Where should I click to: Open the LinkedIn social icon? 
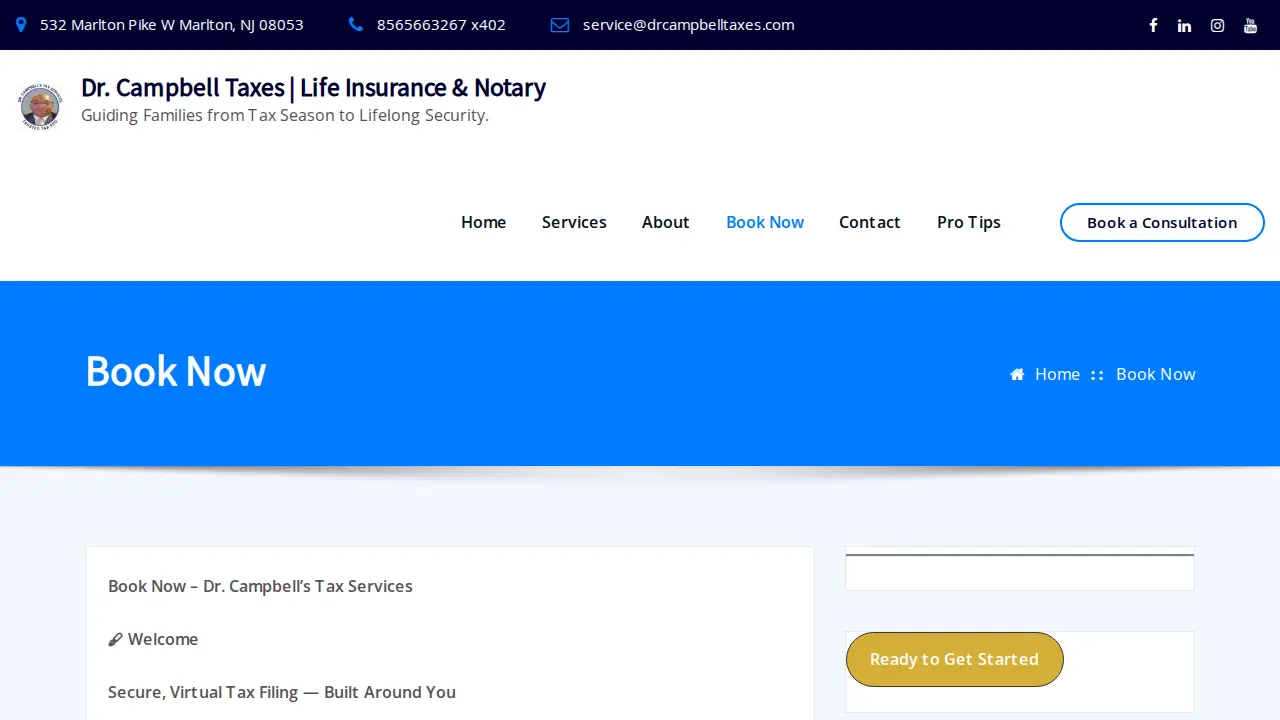point(1184,25)
